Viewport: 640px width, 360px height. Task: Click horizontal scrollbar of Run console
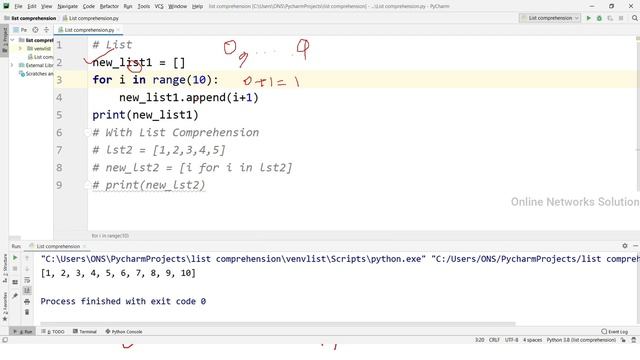(x=278, y=324)
